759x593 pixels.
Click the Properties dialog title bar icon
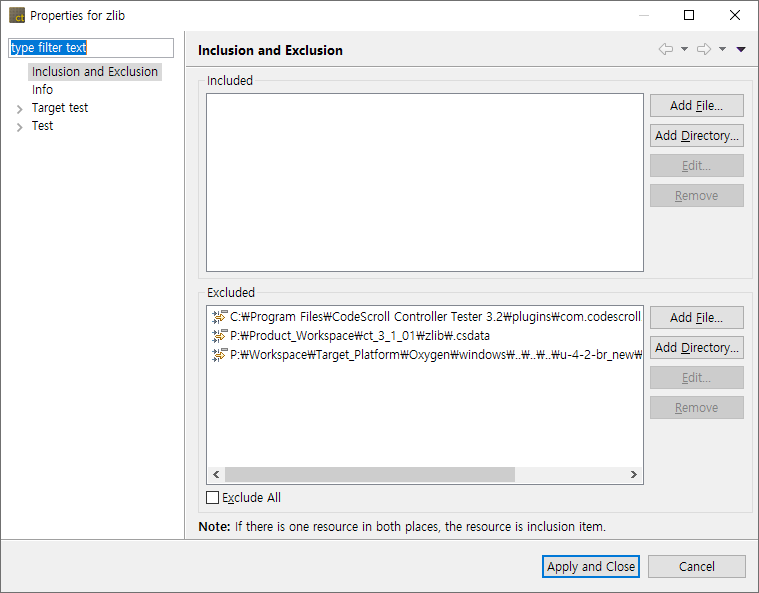pos(17,16)
